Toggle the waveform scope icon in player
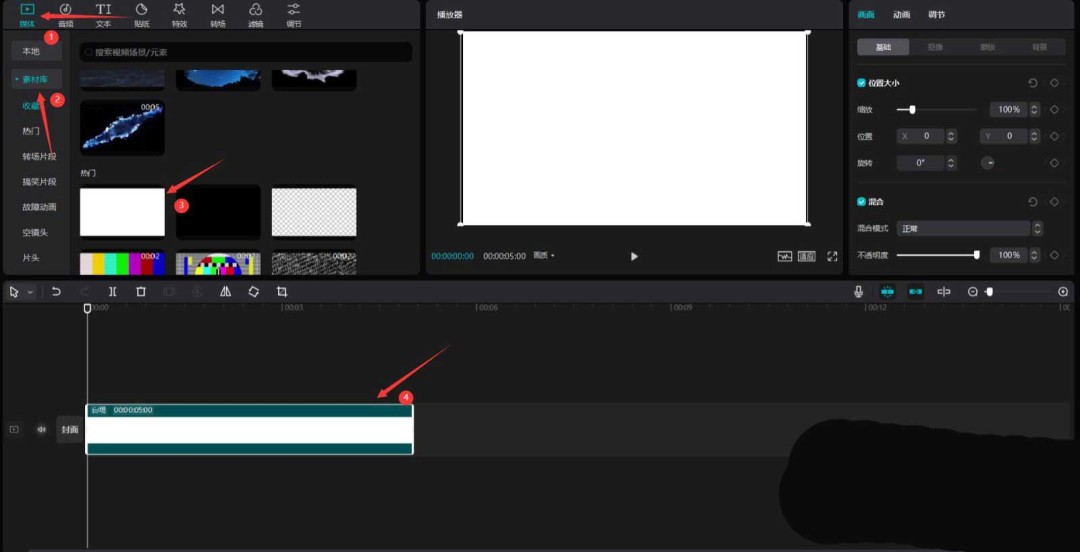Screen dimensions: 1080x552 point(785,256)
